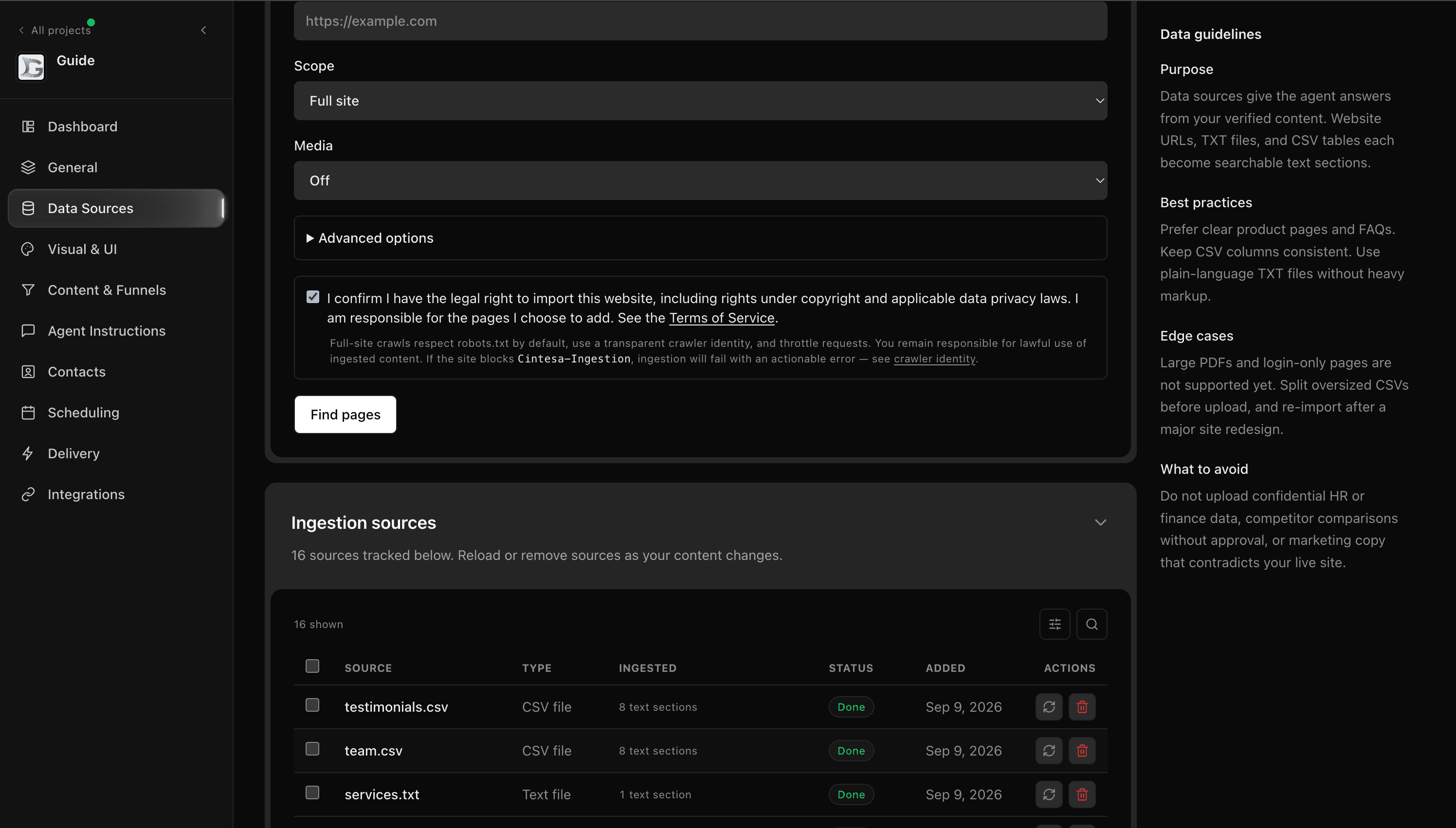Delete the testimonials.csv source
This screenshot has height=828, width=1456.
tap(1082, 707)
